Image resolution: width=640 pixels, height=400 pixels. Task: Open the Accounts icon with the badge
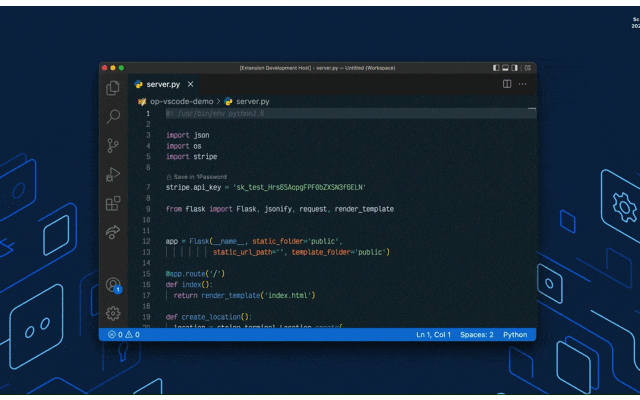[113, 285]
